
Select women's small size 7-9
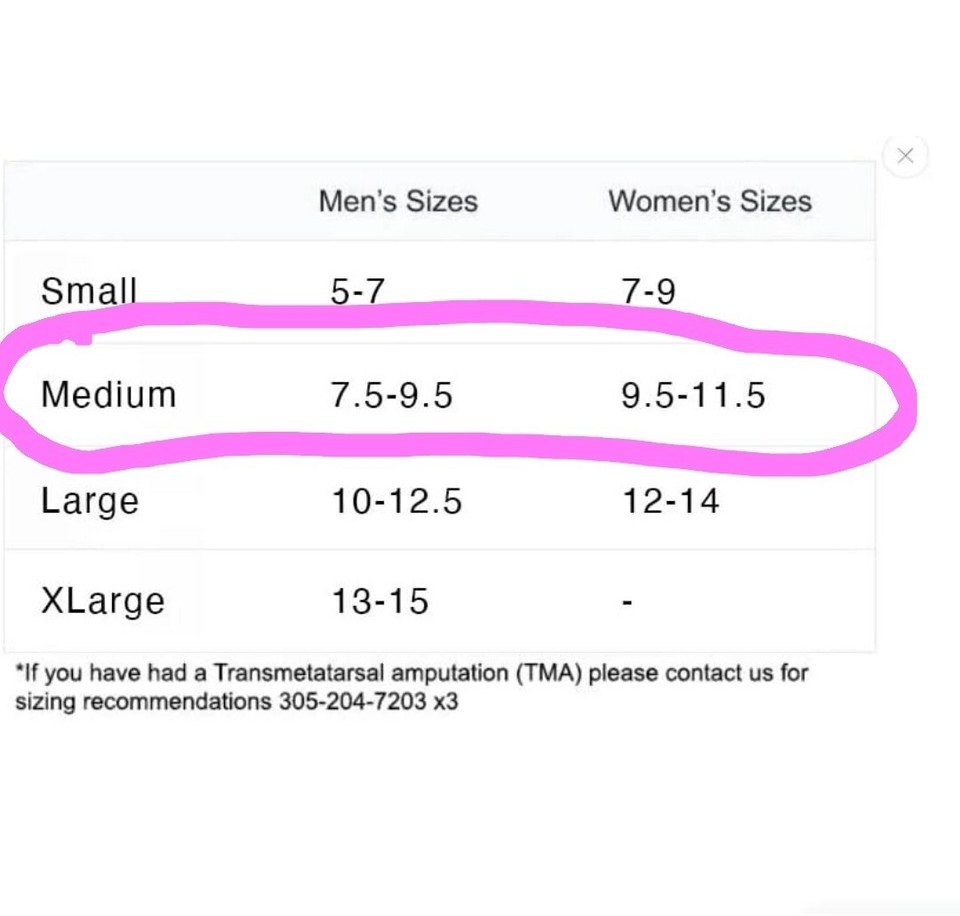click(648, 291)
